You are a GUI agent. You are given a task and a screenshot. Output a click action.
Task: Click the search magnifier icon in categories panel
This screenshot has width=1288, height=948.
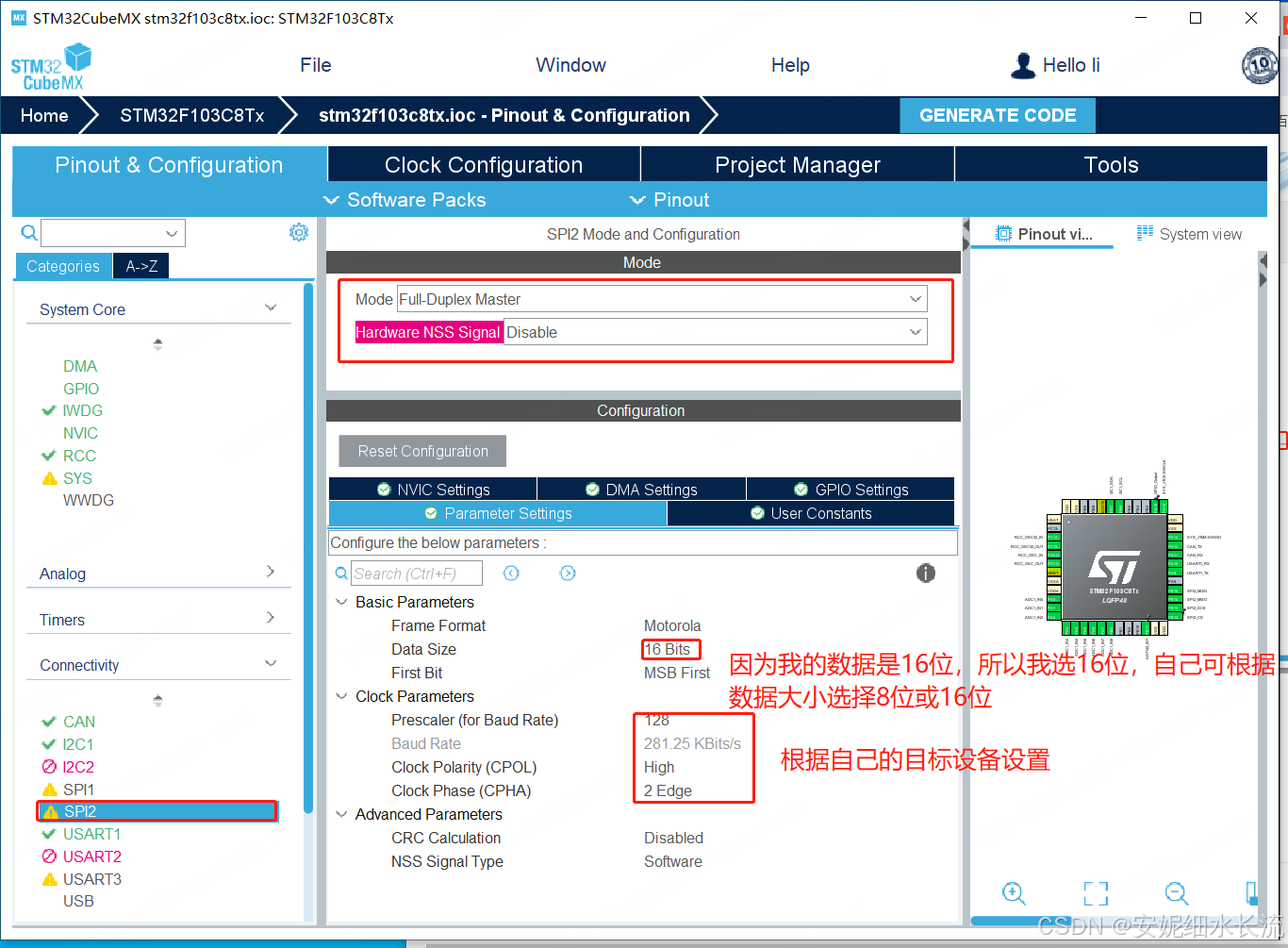coord(29,233)
